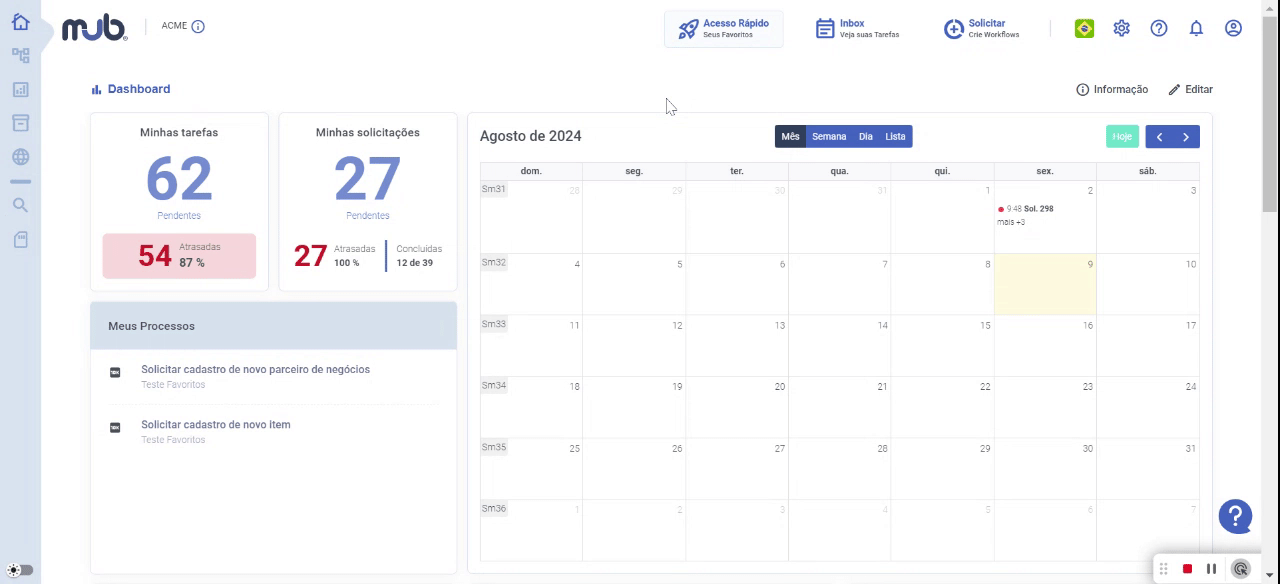
Task: Open 'Solicitar cadastro de novo item' process
Action: click(216, 424)
